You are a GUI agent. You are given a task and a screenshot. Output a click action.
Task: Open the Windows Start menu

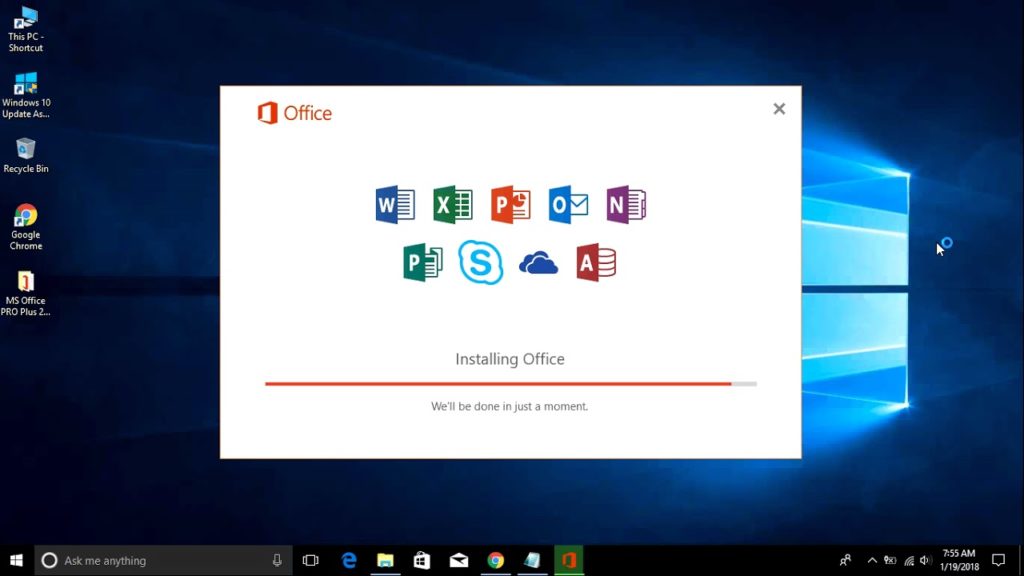(16, 560)
